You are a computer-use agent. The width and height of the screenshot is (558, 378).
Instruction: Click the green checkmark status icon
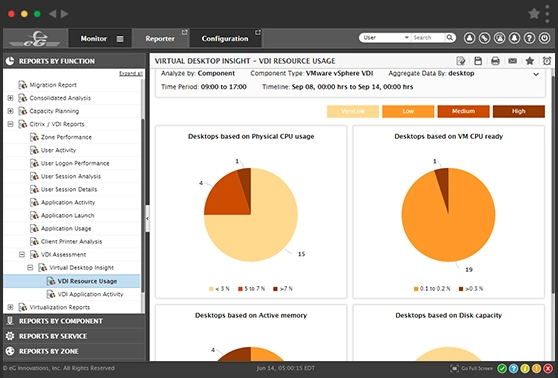502,369
